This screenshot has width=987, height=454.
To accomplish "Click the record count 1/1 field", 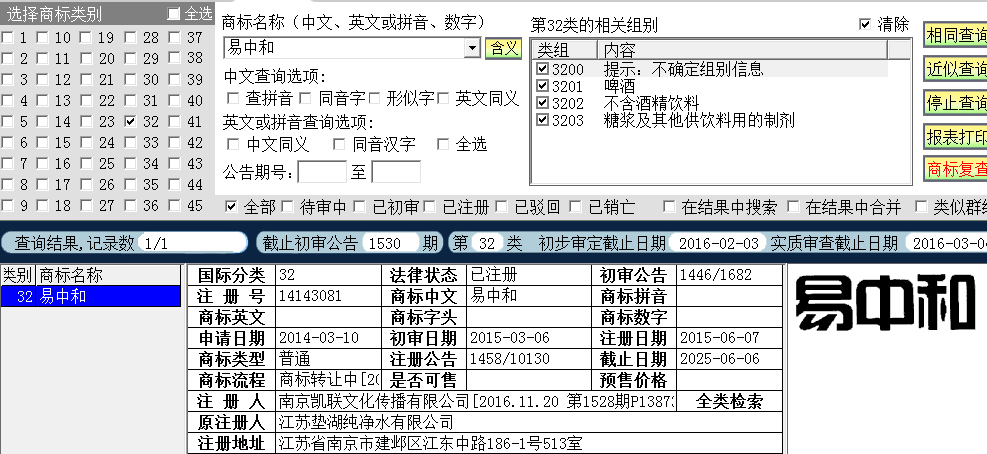I will (193, 243).
